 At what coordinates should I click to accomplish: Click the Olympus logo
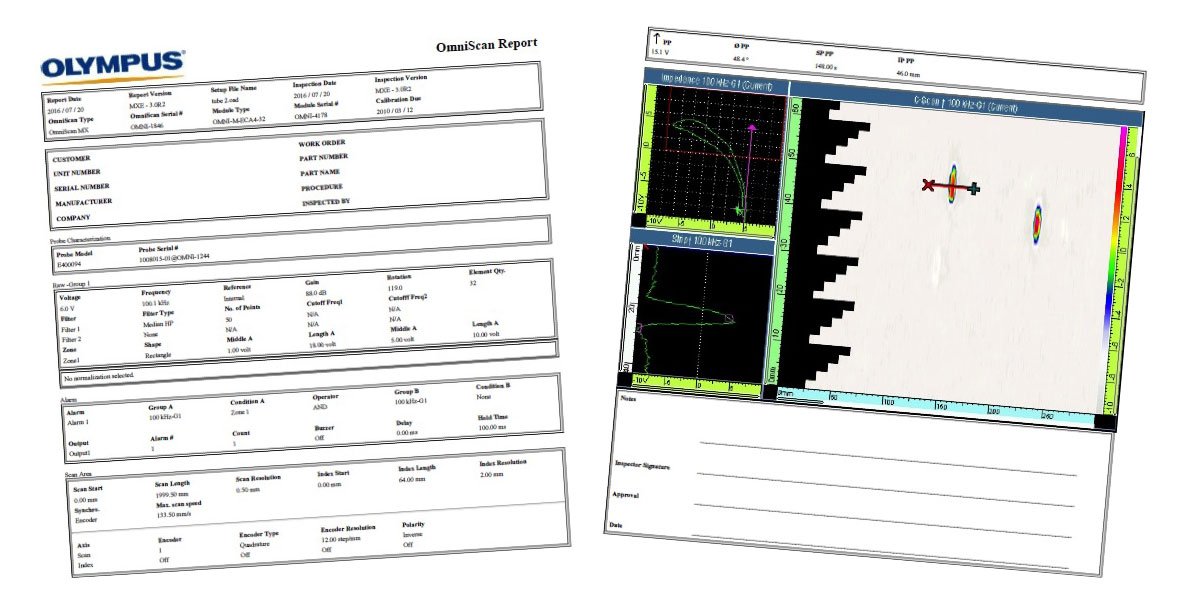click(x=112, y=64)
